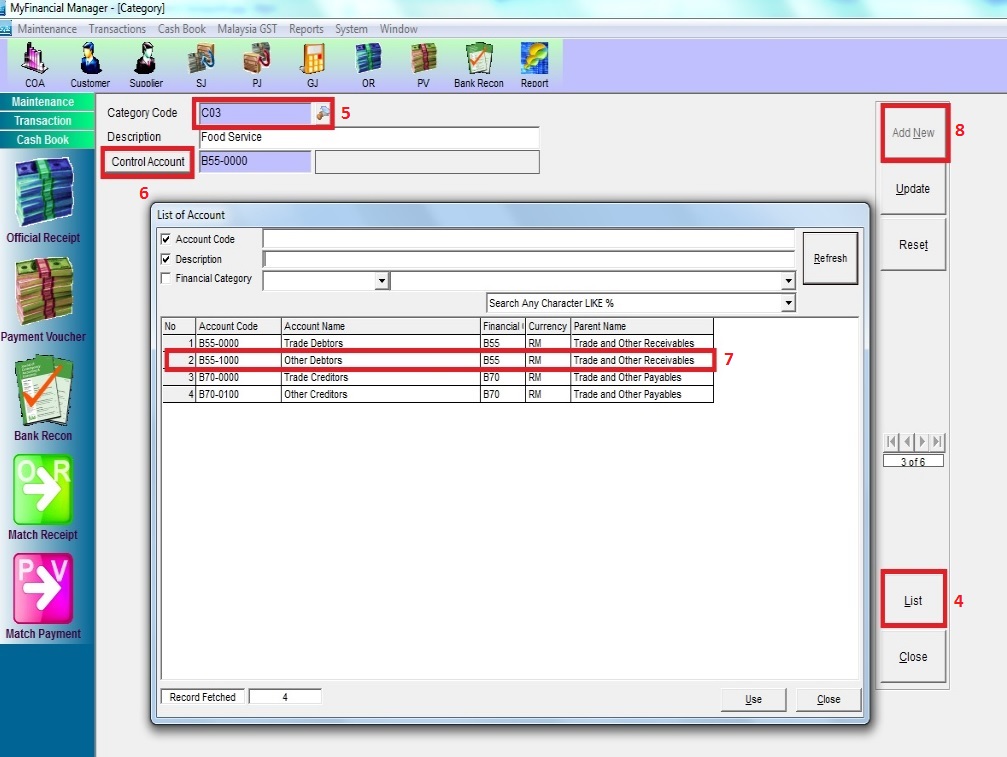Click the Refresh button in List of Account
The width and height of the screenshot is (1007, 757).
tap(830, 258)
